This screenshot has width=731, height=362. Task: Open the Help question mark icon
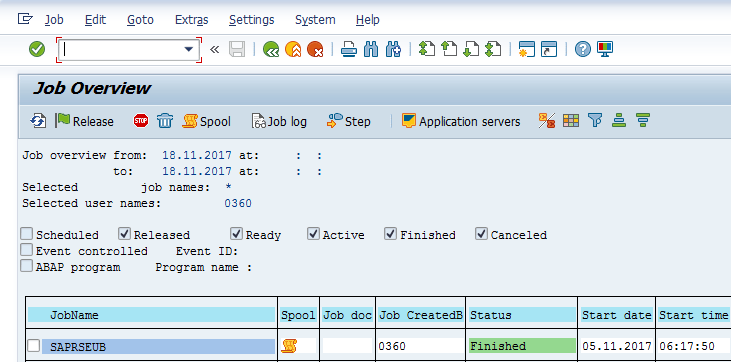click(x=583, y=49)
